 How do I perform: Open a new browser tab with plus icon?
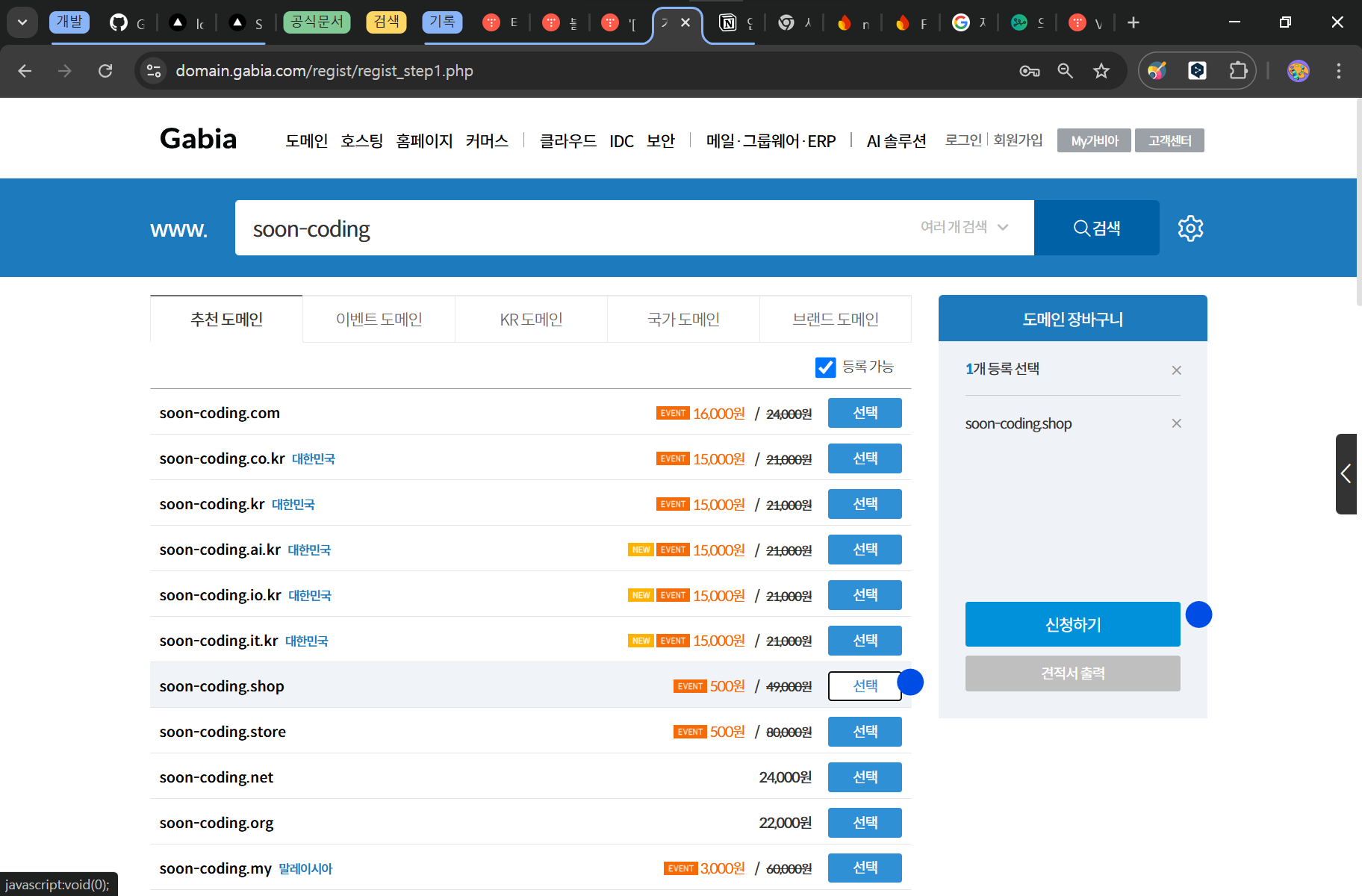pyautogui.click(x=1134, y=22)
